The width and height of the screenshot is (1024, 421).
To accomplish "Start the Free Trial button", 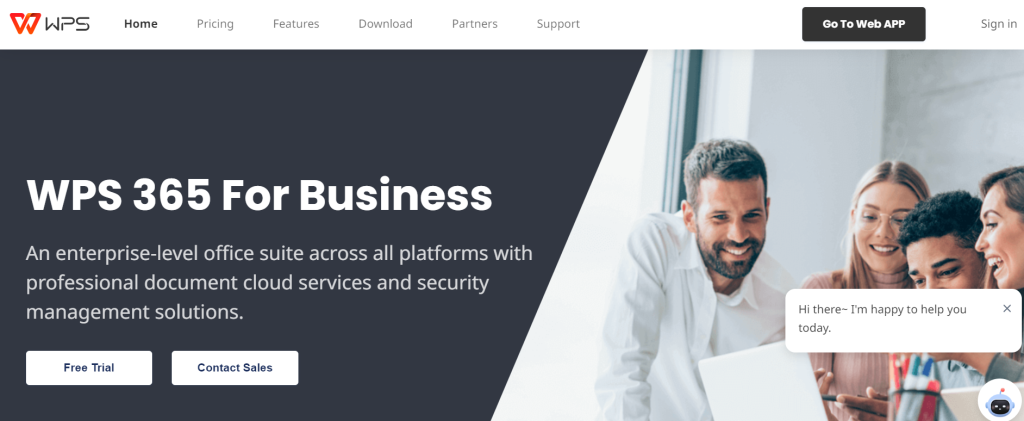I will tap(89, 367).
